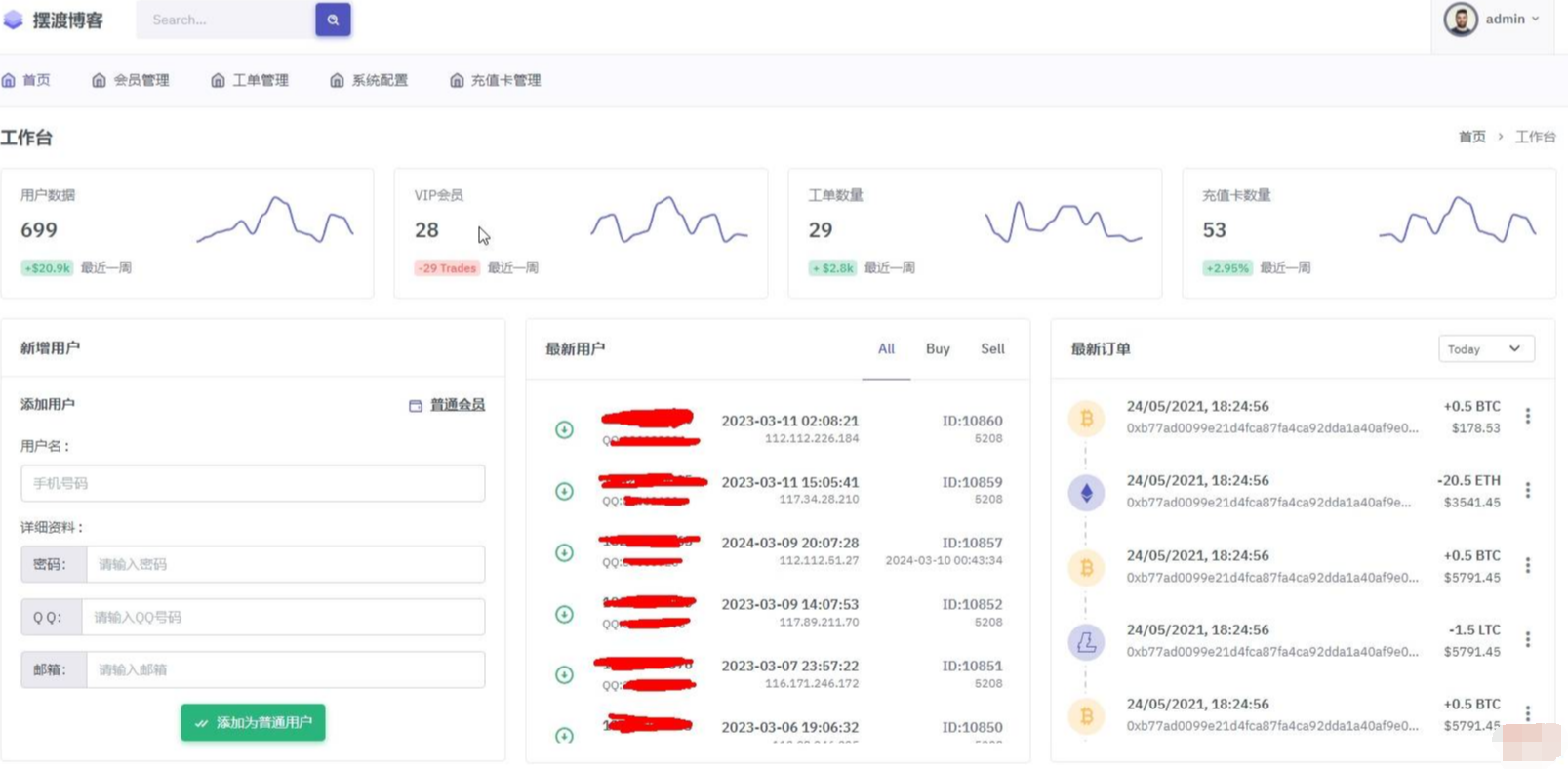The width and height of the screenshot is (1568, 769).
Task: Click green arrow icon for ID:10850
Action: click(564, 735)
